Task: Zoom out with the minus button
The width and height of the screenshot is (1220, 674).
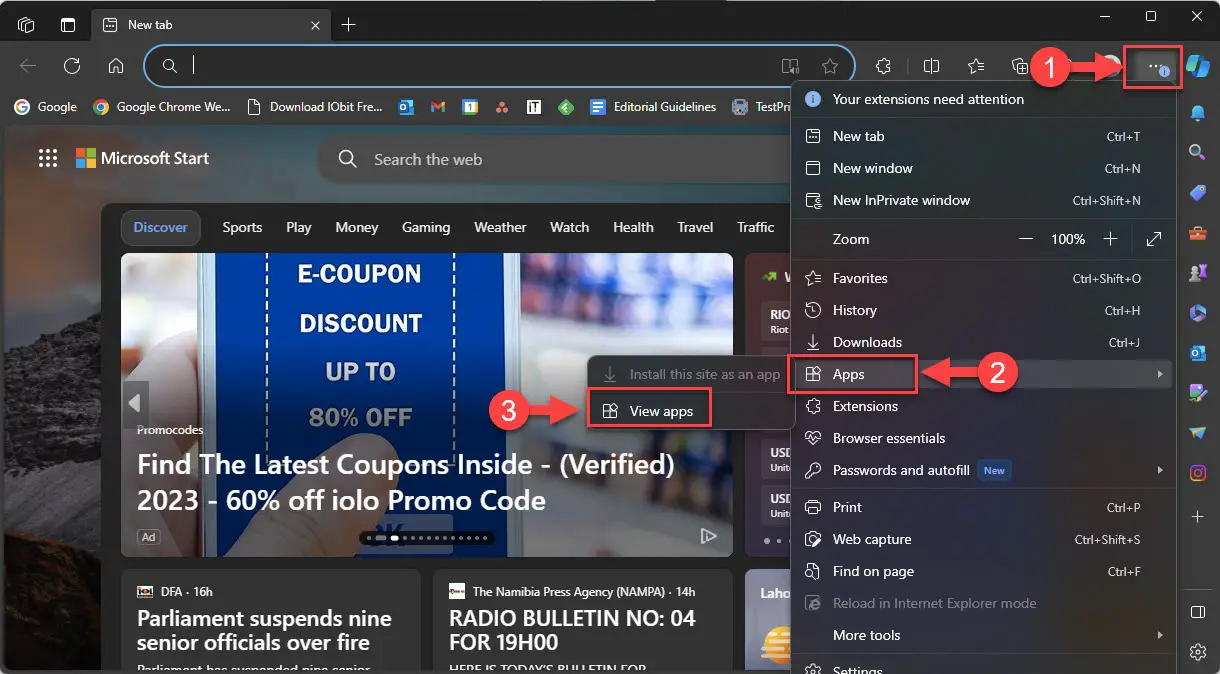Action: click(1025, 239)
